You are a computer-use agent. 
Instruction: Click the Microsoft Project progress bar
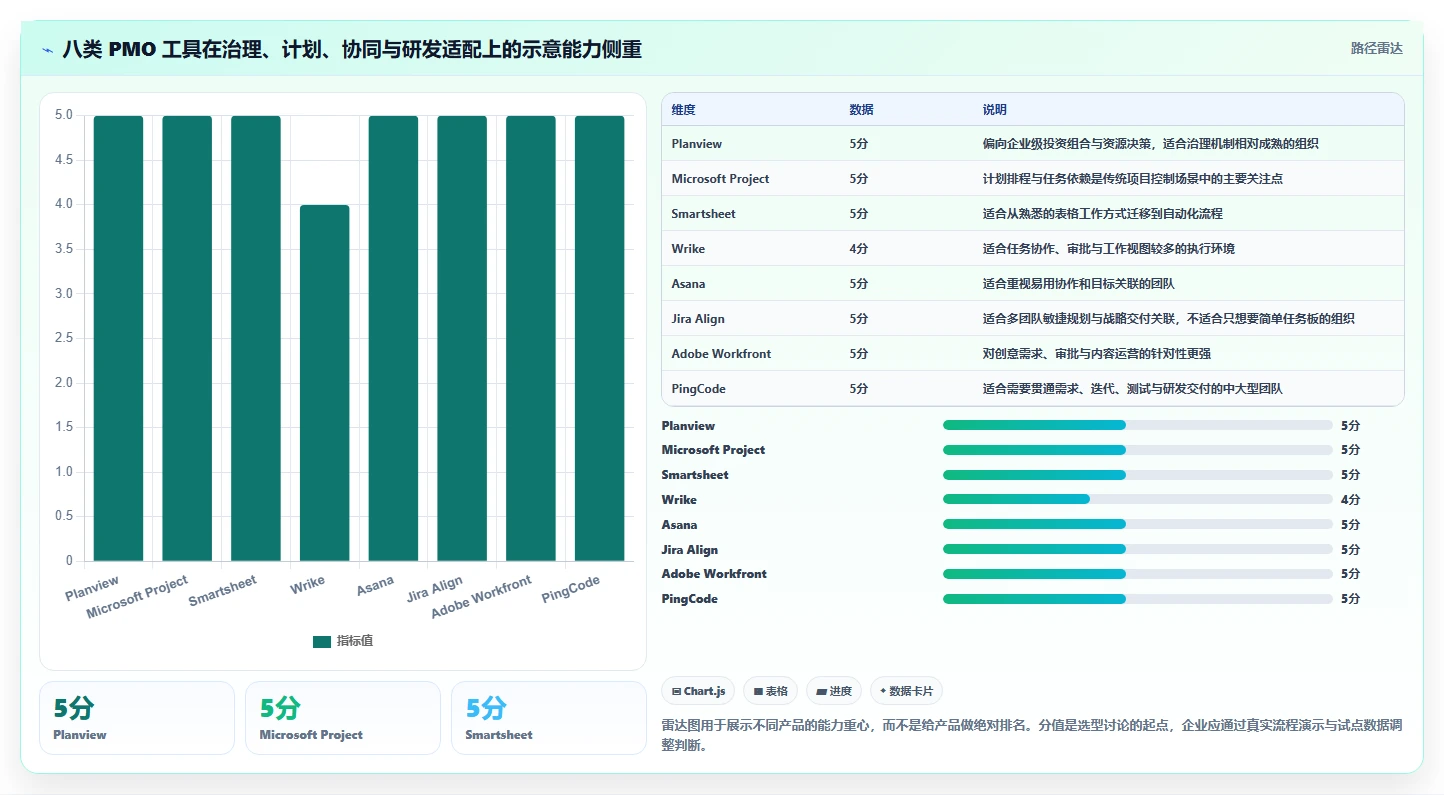[x=1137, y=450]
